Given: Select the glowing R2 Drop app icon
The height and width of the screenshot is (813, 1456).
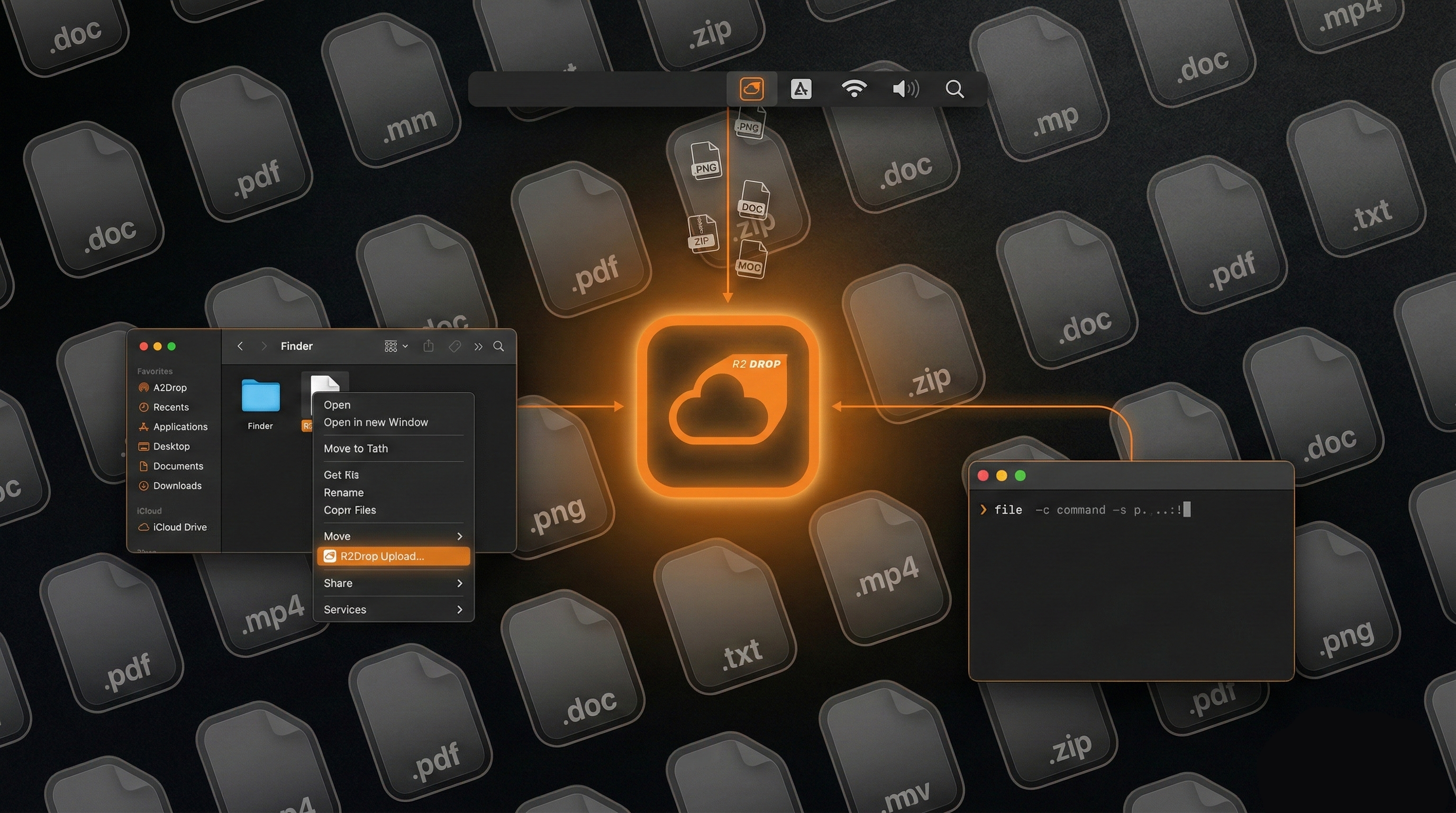Looking at the screenshot, I should (x=728, y=404).
